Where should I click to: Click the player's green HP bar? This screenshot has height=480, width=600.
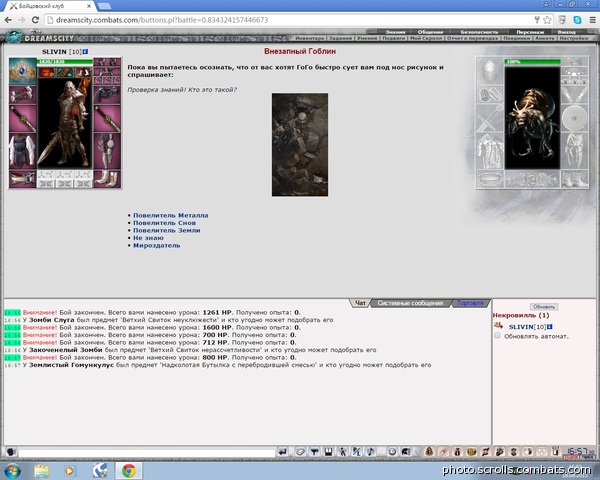(x=65, y=62)
